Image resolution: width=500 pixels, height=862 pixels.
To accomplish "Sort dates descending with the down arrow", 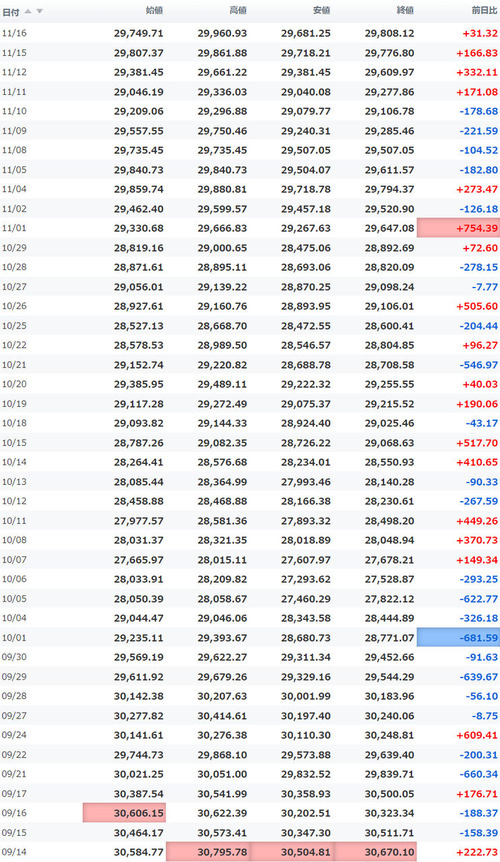I will point(39,12).
